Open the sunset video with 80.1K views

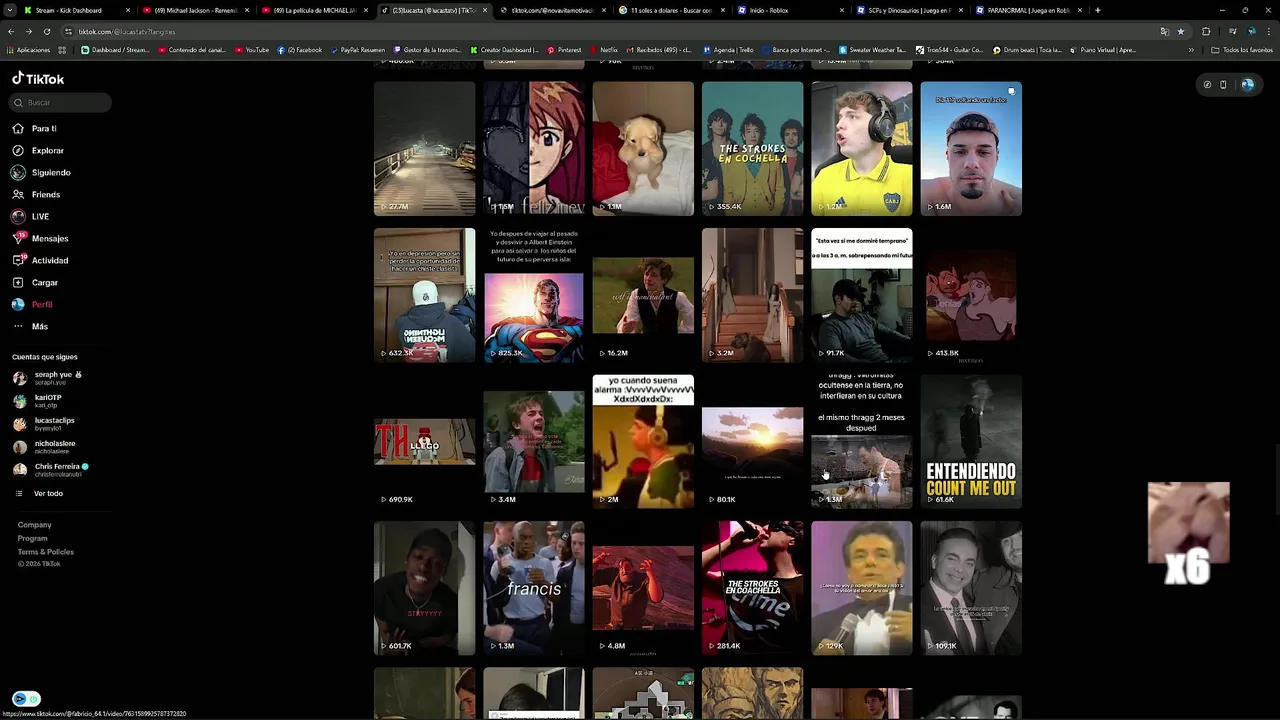pyautogui.click(x=752, y=441)
